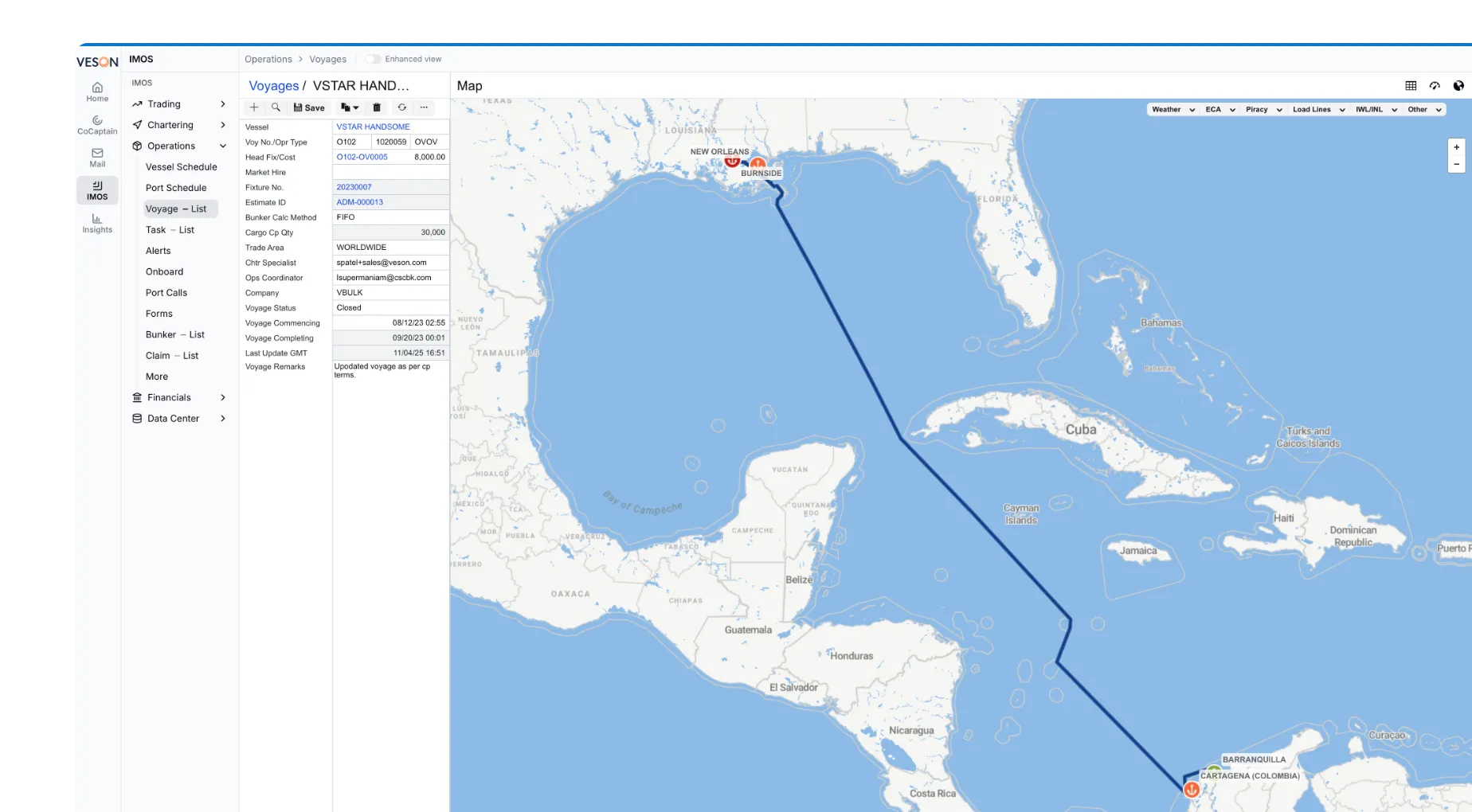Collapse the Operations menu

(179, 146)
